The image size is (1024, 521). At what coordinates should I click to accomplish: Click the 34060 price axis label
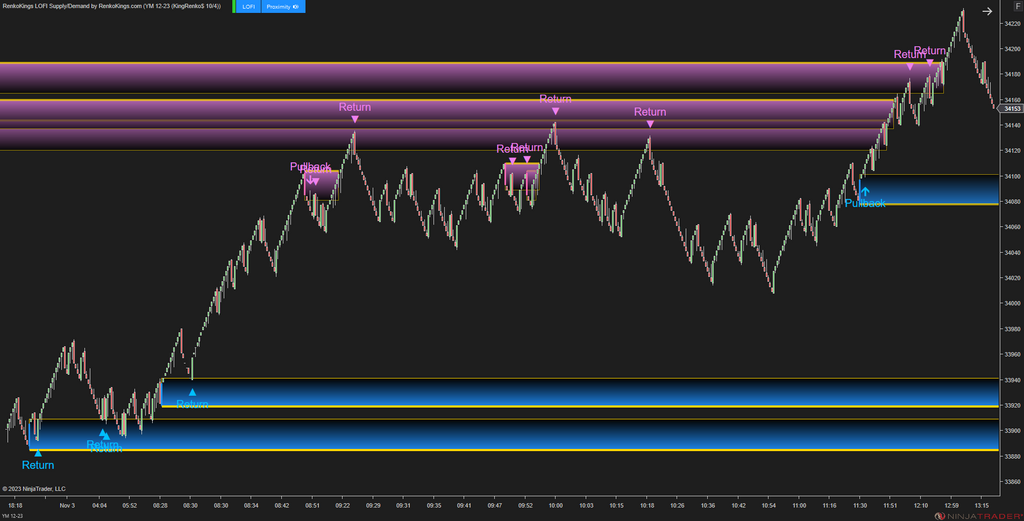1012,227
